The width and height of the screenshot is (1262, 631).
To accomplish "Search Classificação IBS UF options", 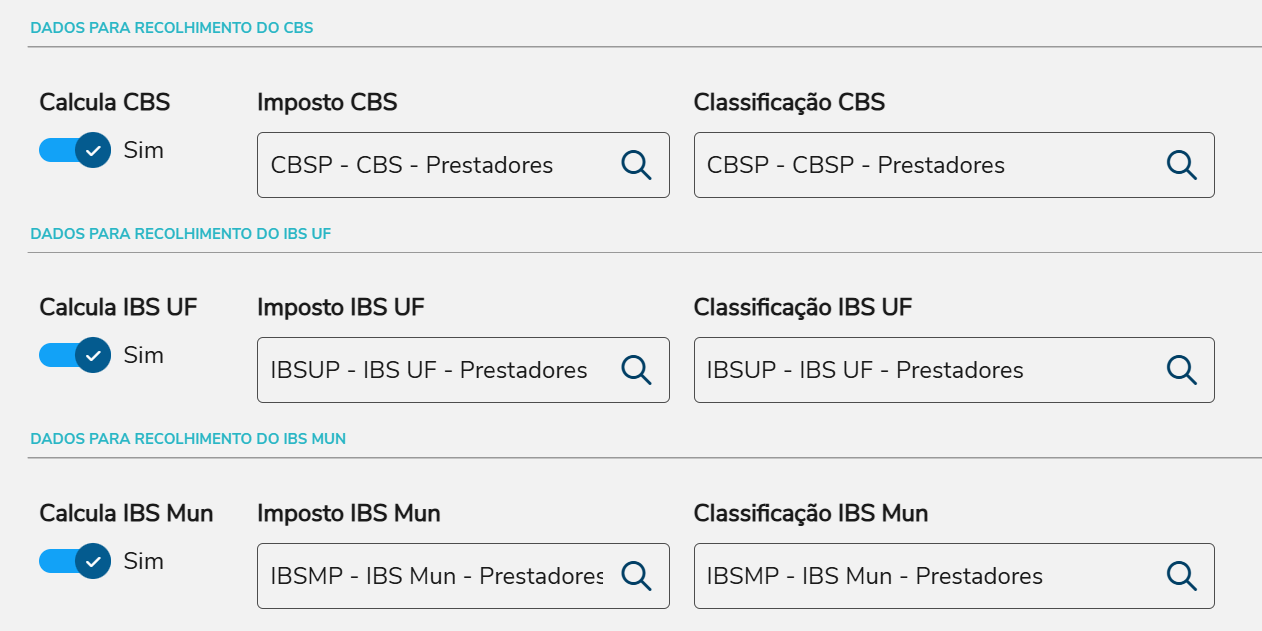I will tap(1181, 370).
